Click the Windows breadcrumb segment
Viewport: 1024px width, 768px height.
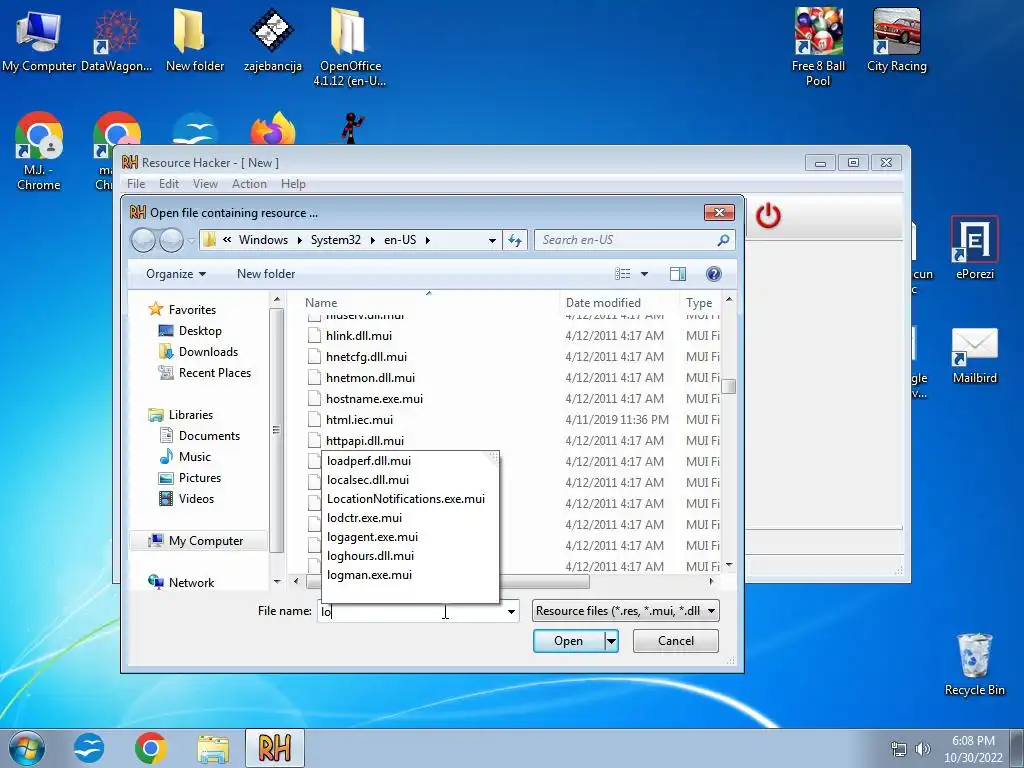click(x=263, y=240)
